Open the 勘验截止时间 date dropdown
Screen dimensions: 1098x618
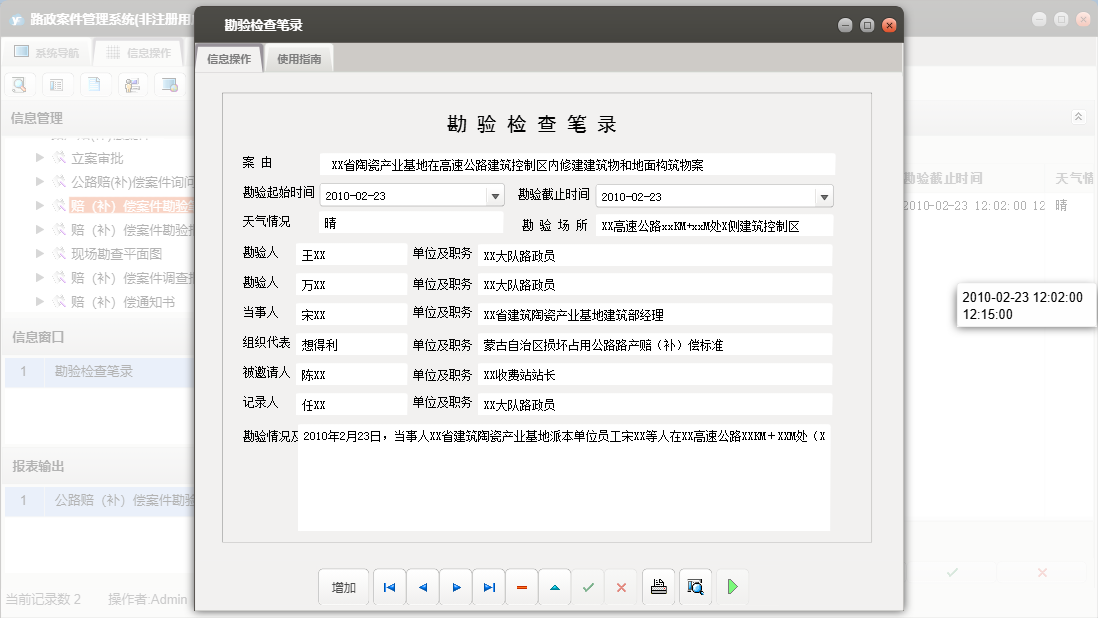824,196
